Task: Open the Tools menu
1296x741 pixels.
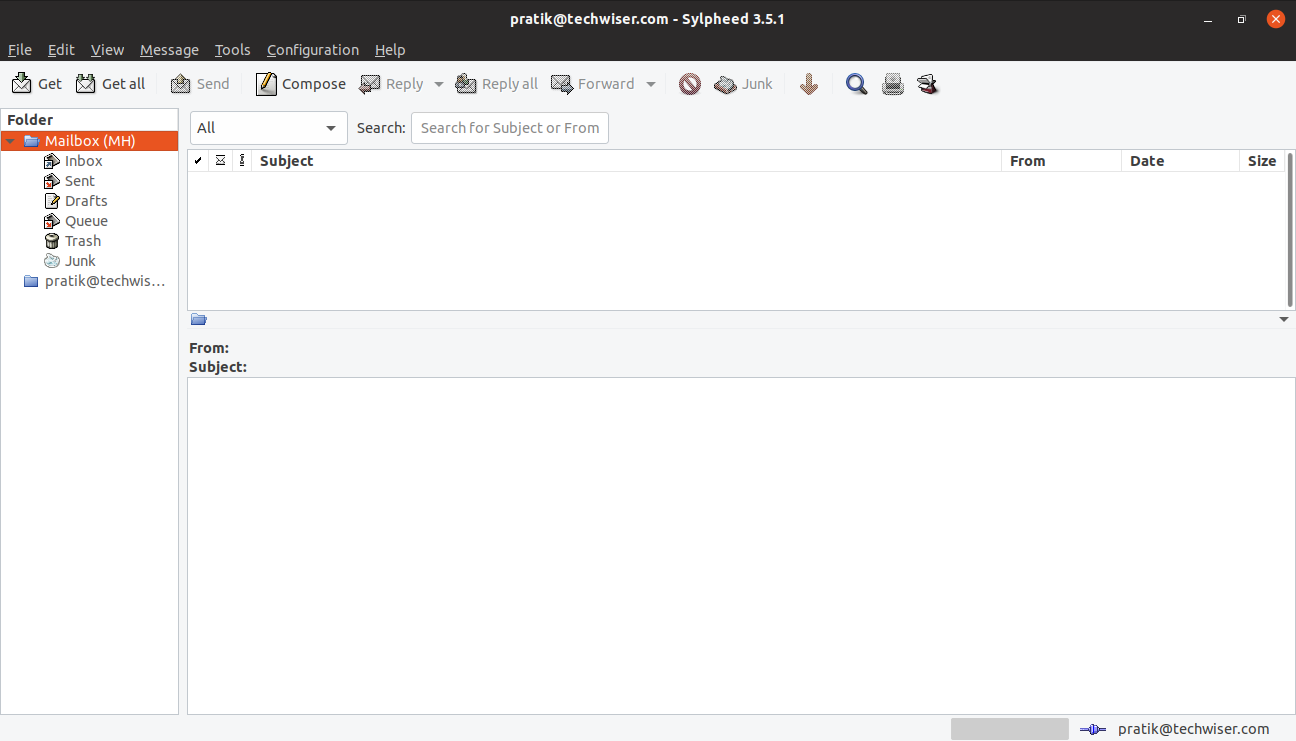Action: (233, 50)
